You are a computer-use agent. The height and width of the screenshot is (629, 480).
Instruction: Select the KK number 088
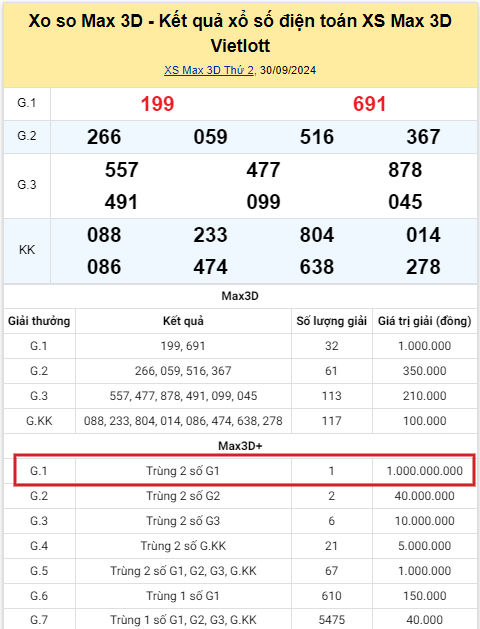pos(104,235)
